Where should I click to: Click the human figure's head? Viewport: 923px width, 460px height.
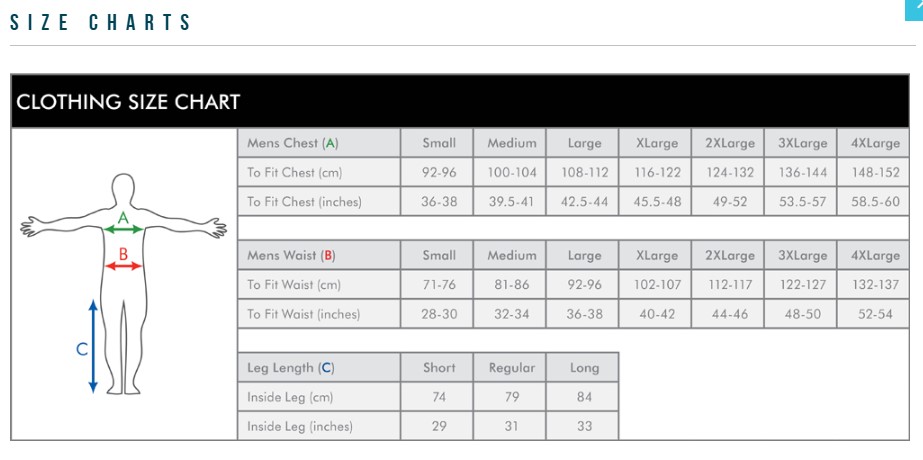pos(123,189)
